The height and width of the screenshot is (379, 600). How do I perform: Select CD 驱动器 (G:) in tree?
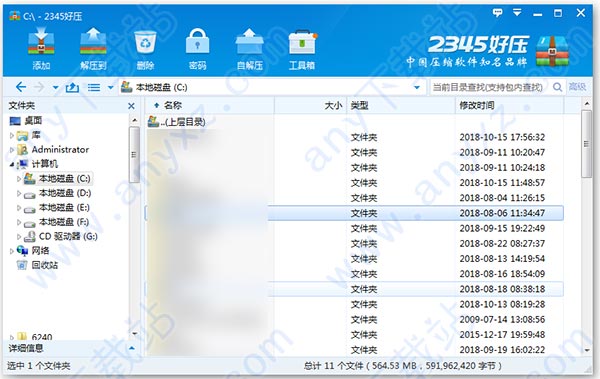coord(60,237)
